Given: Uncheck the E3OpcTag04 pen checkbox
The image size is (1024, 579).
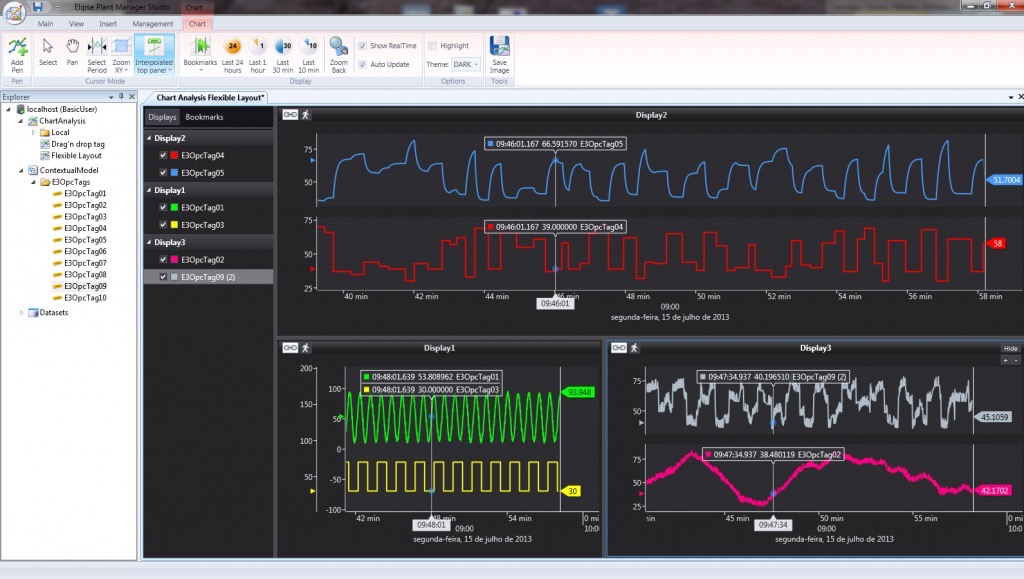Looking at the screenshot, I should coord(163,155).
